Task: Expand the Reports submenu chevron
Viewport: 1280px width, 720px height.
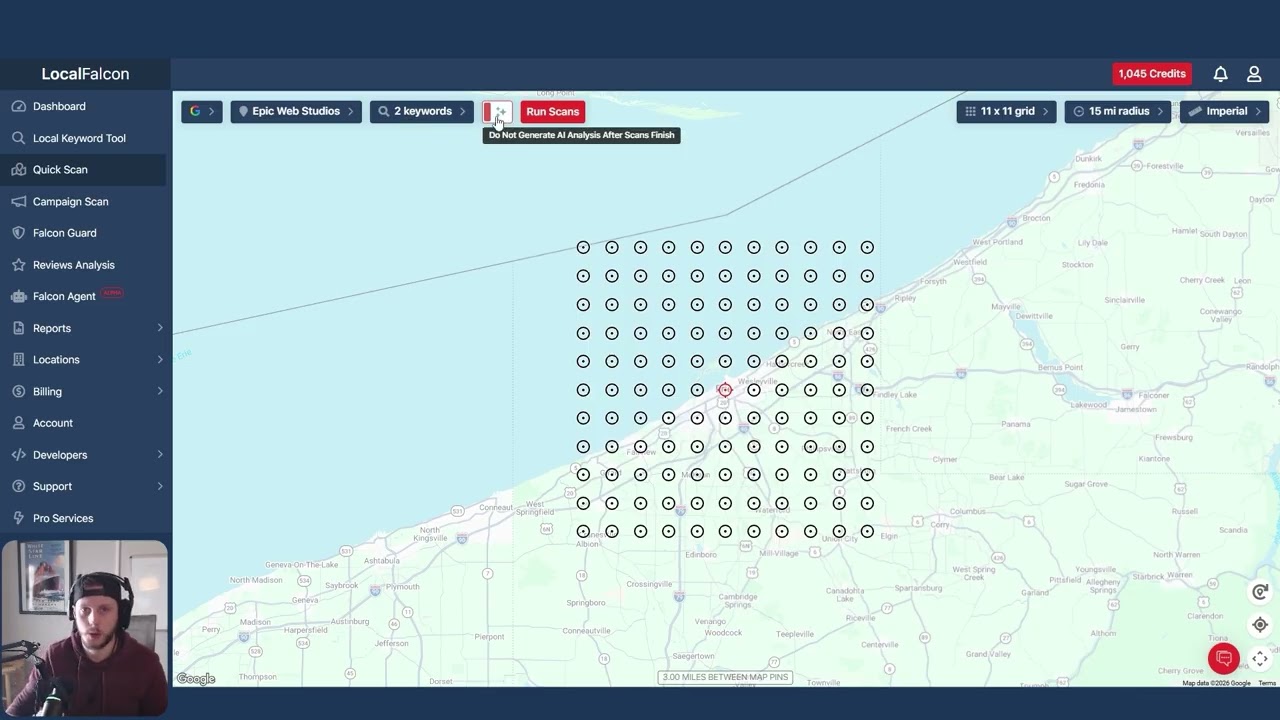Action: pyautogui.click(x=160, y=328)
